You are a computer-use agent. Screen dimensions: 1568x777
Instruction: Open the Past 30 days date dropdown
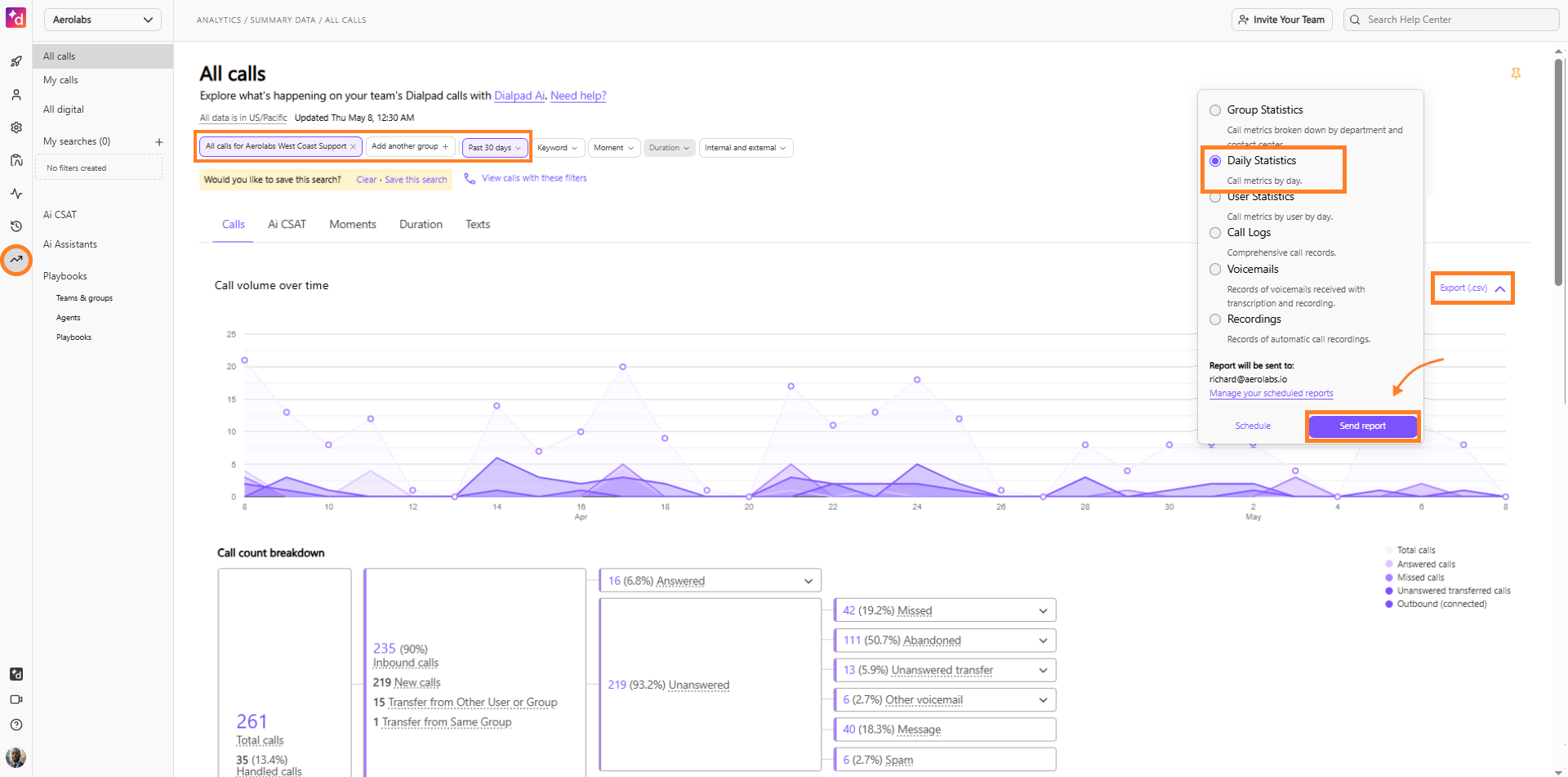tap(495, 148)
